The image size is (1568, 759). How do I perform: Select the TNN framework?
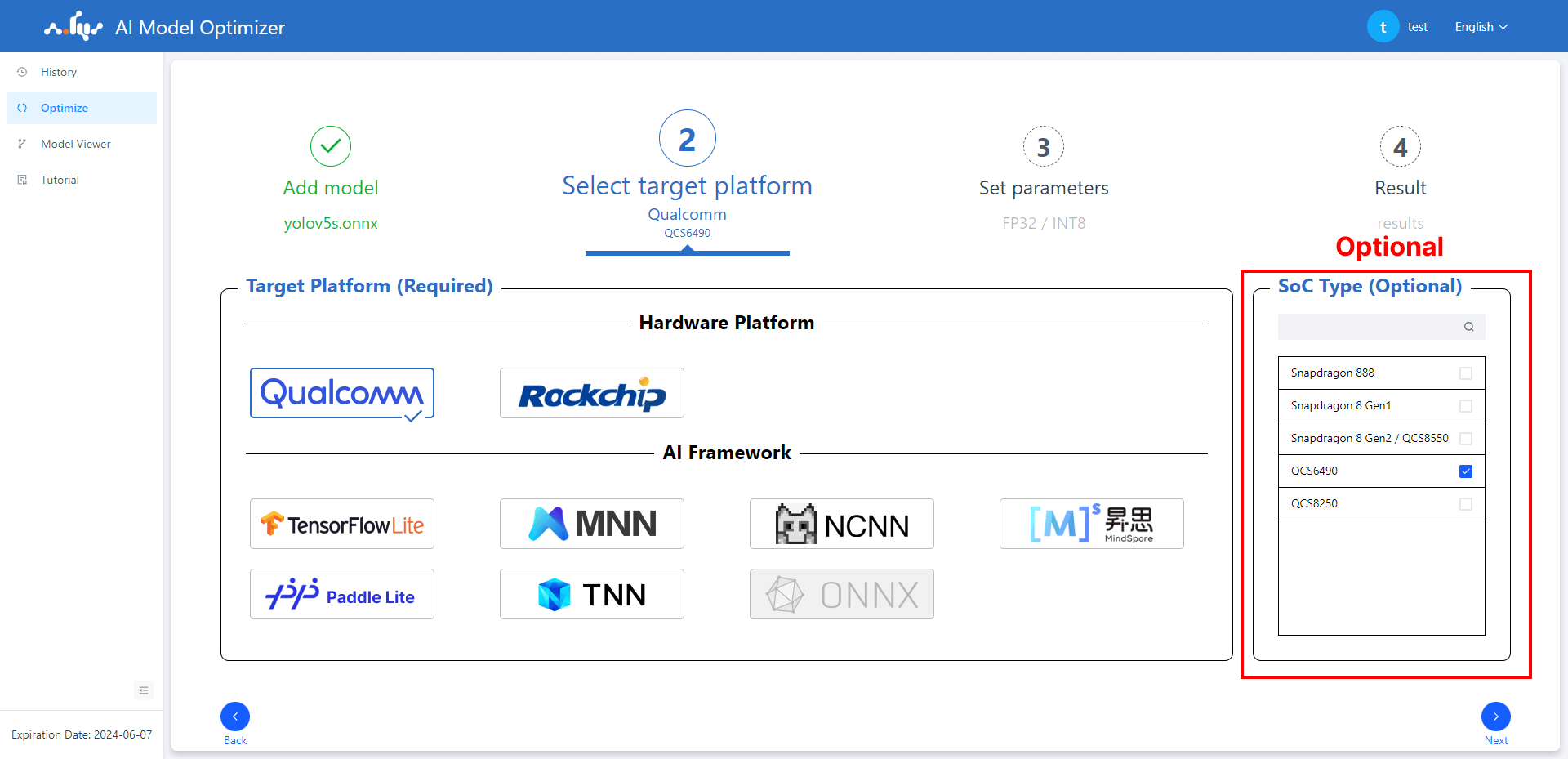pos(591,594)
